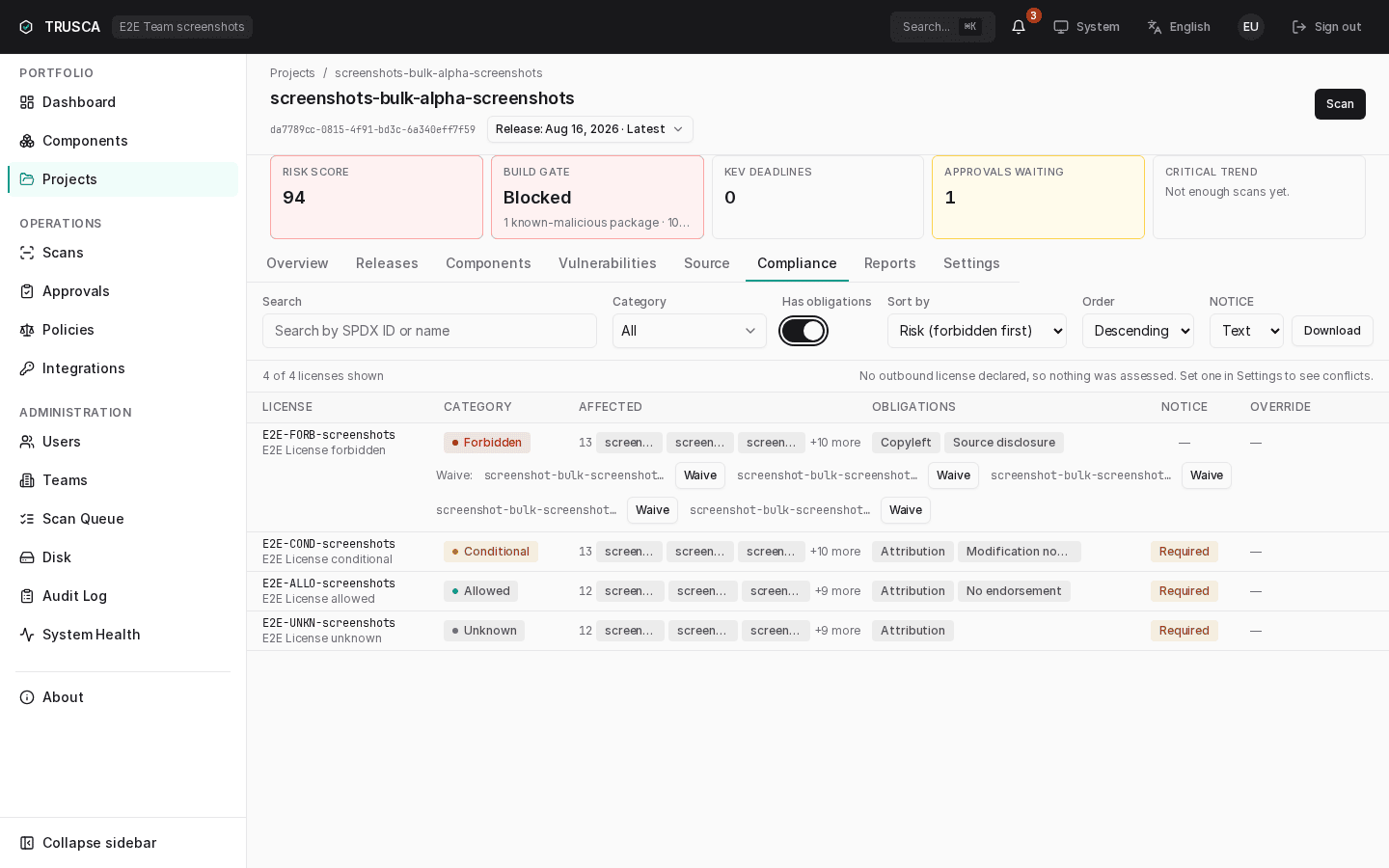Go to Components via sidebar icon

[x=27, y=141]
